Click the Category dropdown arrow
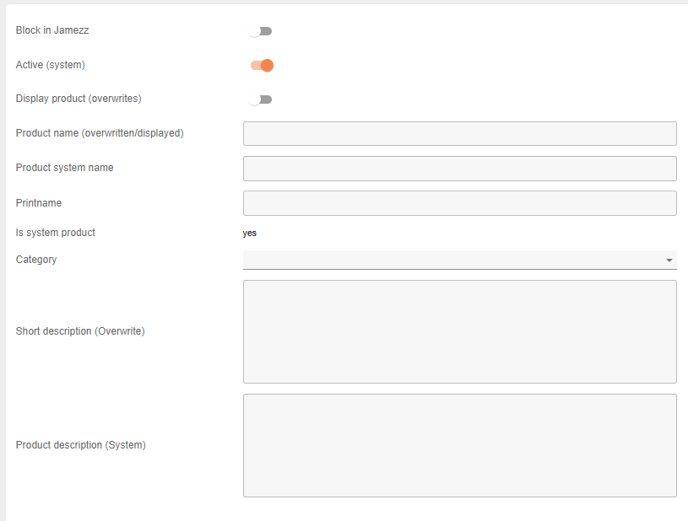 point(669,260)
